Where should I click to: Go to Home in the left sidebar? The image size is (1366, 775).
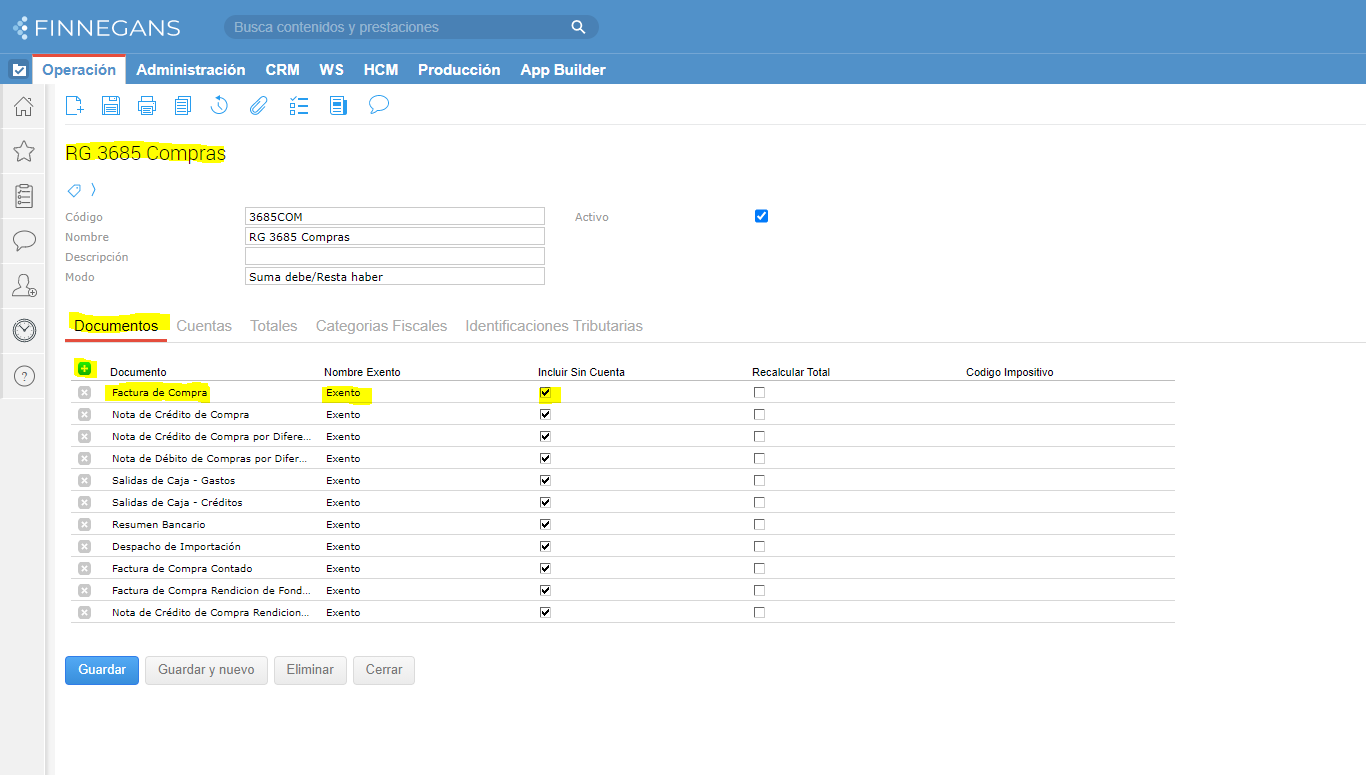[24, 106]
